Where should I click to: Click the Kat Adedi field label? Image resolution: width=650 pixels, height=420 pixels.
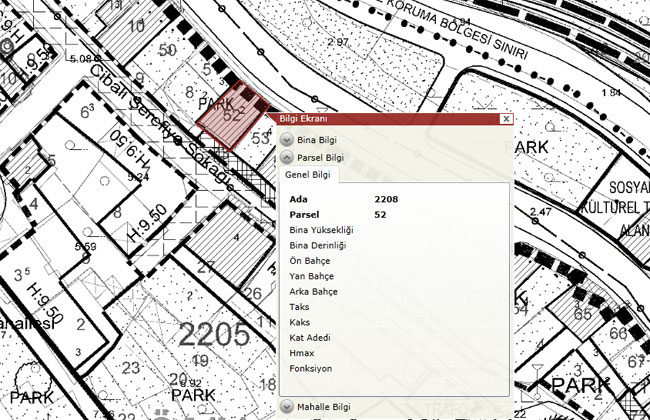coord(308,336)
